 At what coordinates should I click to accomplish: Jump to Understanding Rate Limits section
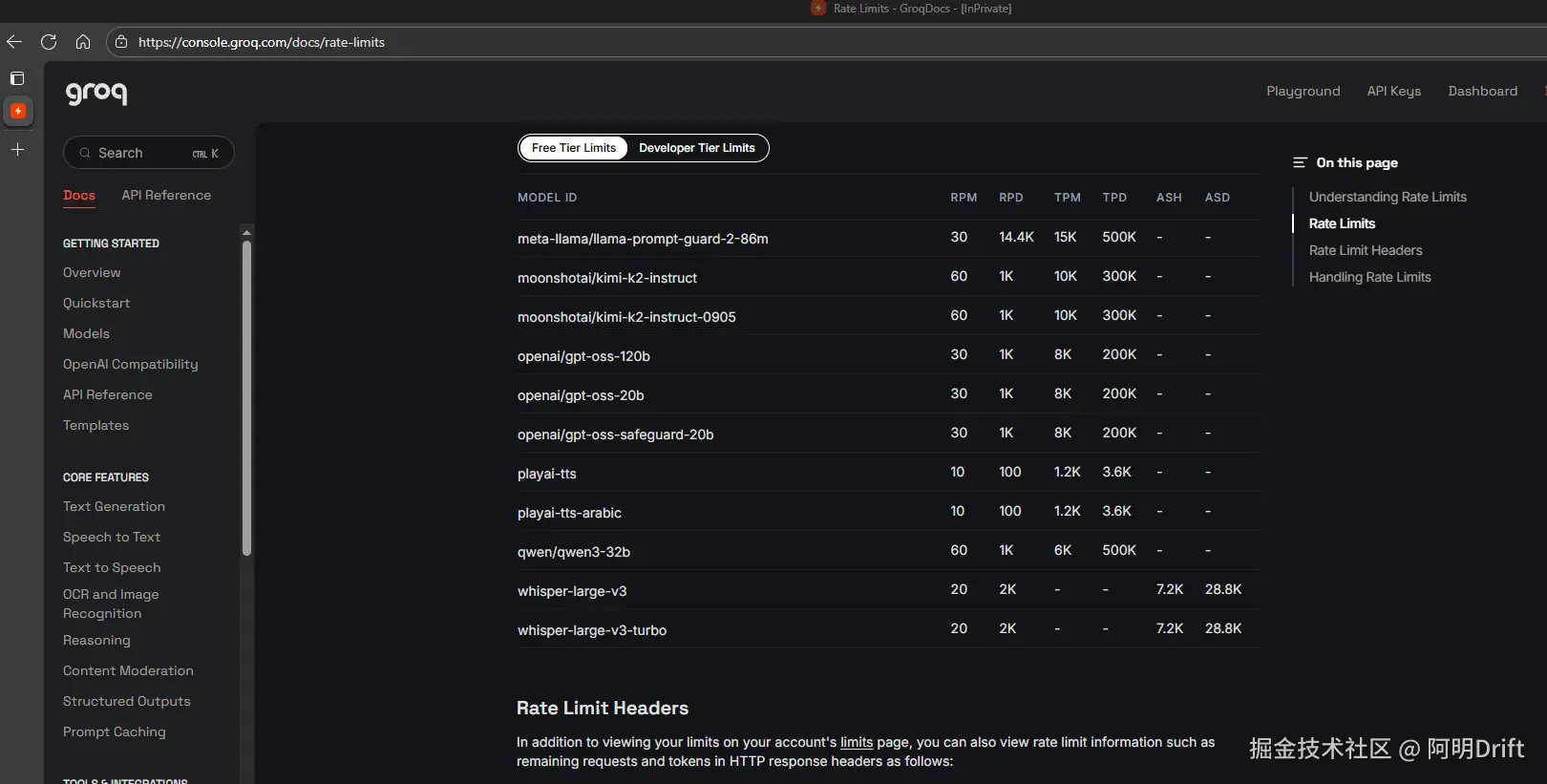point(1388,197)
